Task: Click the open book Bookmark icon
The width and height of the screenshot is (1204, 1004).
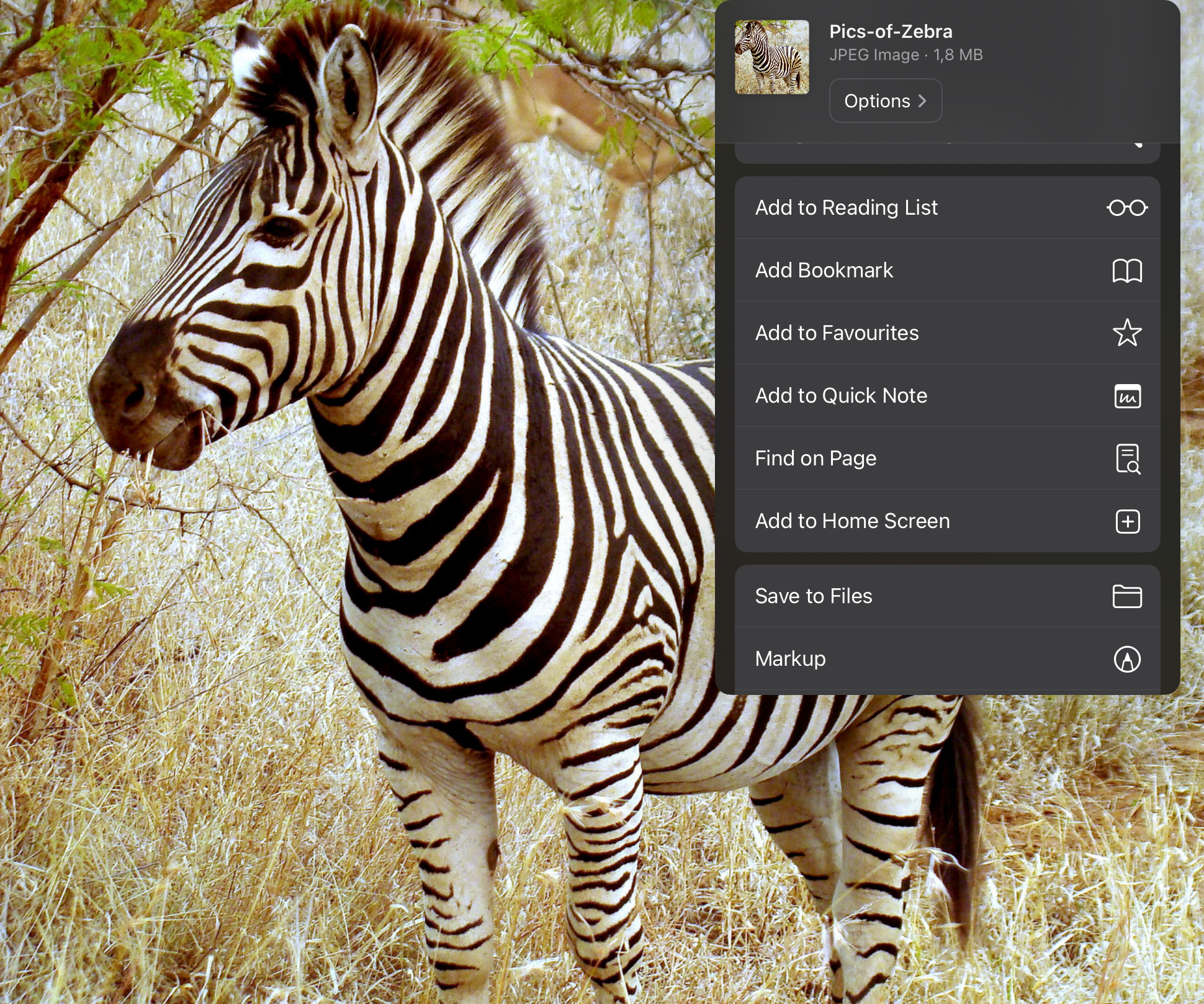Action: (x=1127, y=271)
